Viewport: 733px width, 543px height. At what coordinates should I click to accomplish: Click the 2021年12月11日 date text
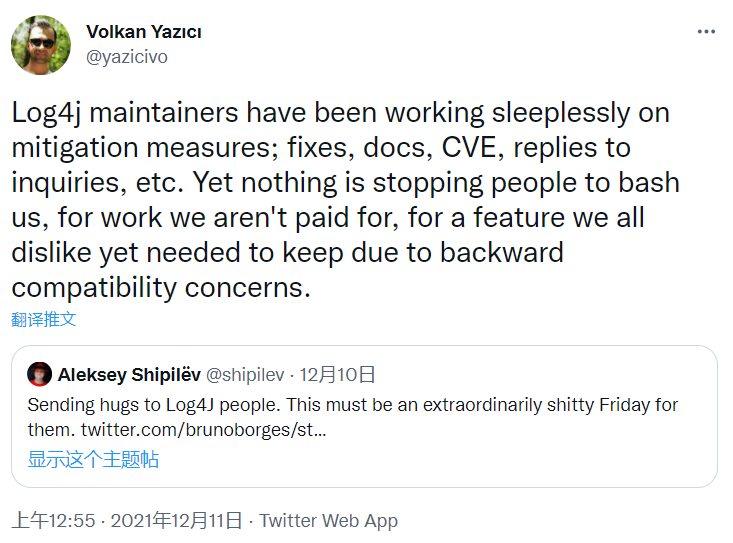(x=176, y=521)
